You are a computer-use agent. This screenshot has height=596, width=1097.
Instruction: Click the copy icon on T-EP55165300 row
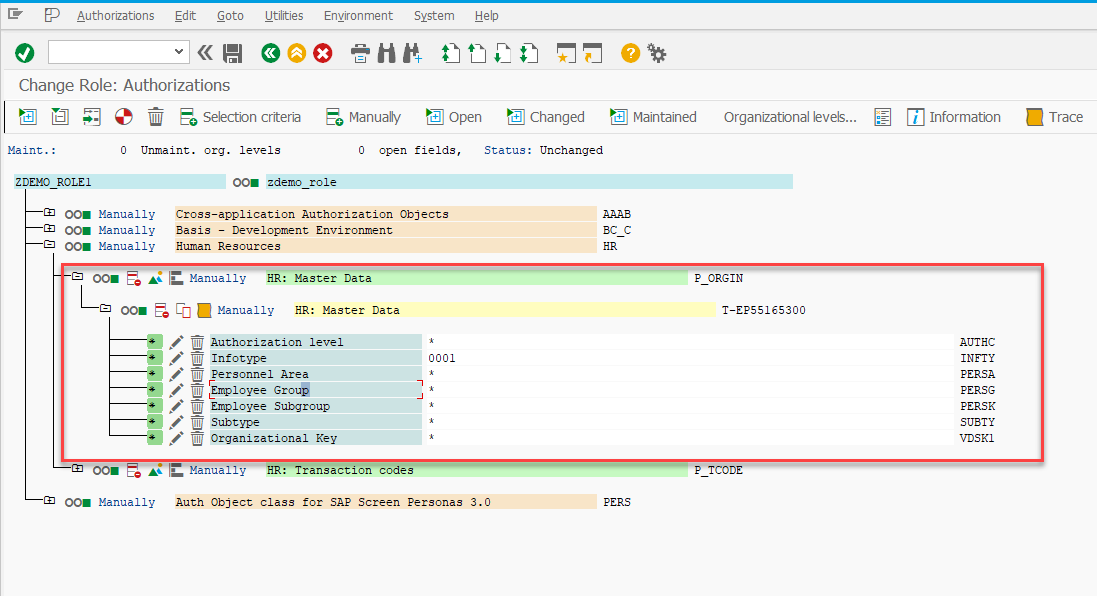(183, 310)
